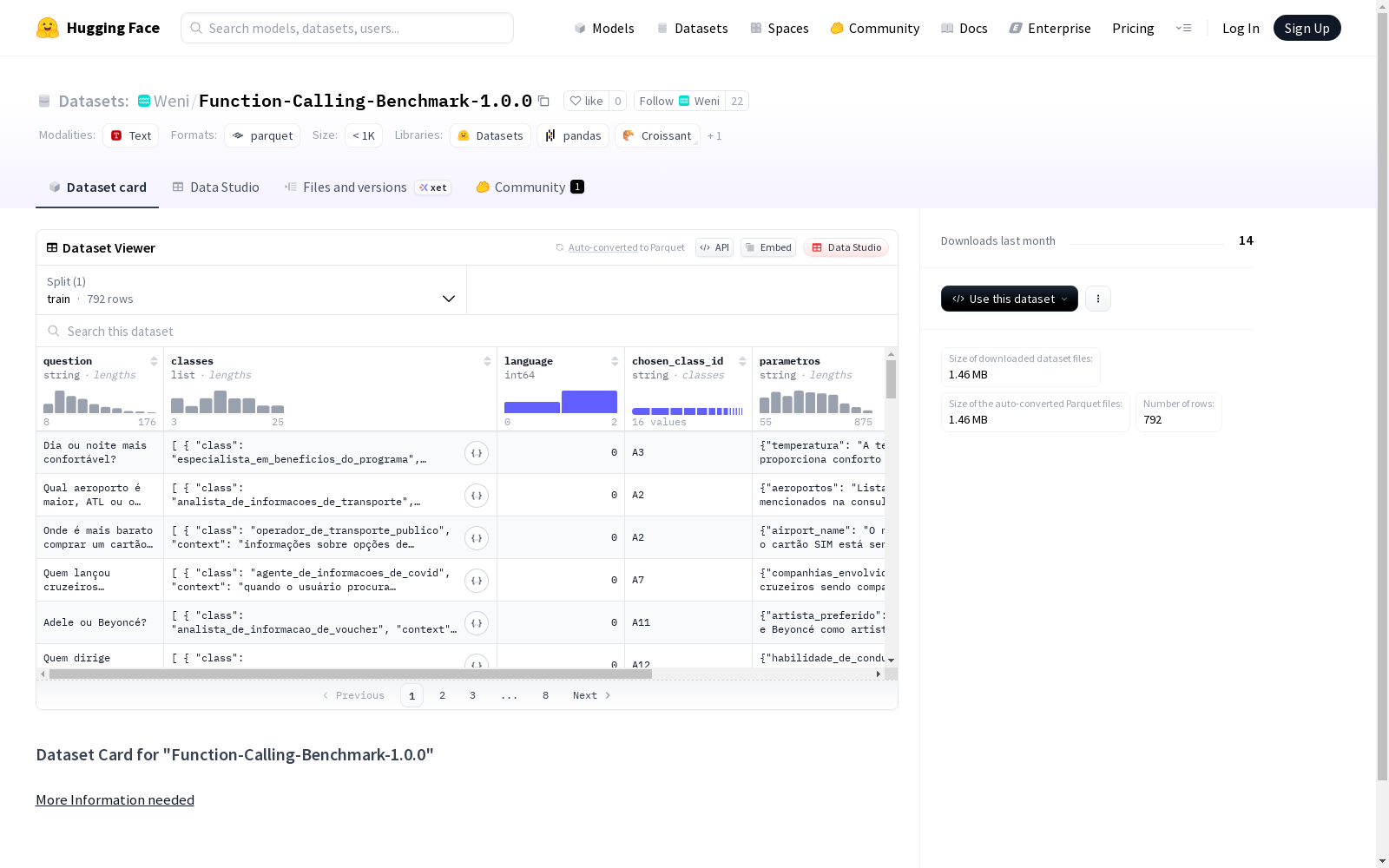The width and height of the screenshot is (1389, 868).
Task: Go to page 3 of results
Action: (x=472, y=695)
